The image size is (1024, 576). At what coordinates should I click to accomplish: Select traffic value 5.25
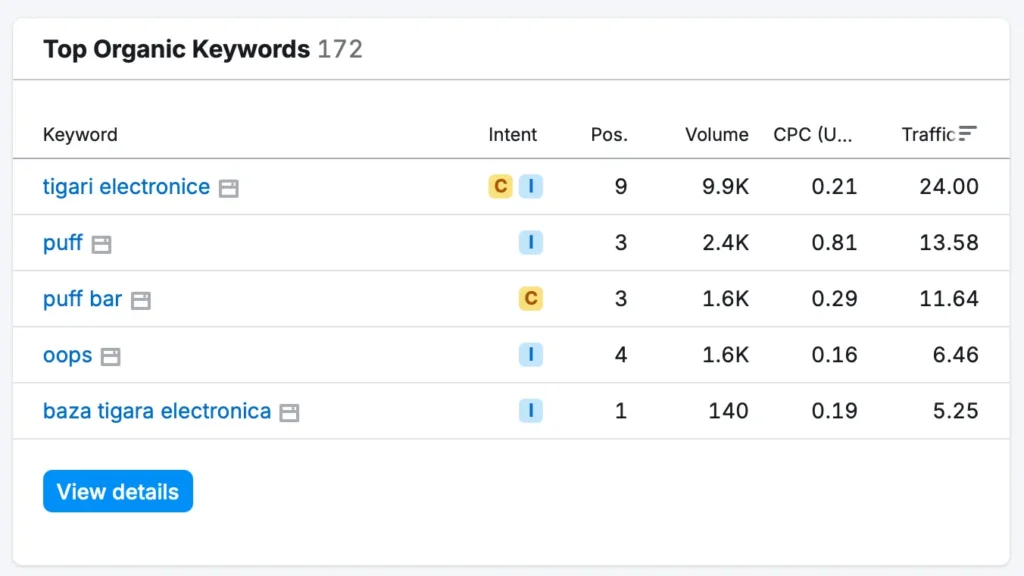coord(955,411)
